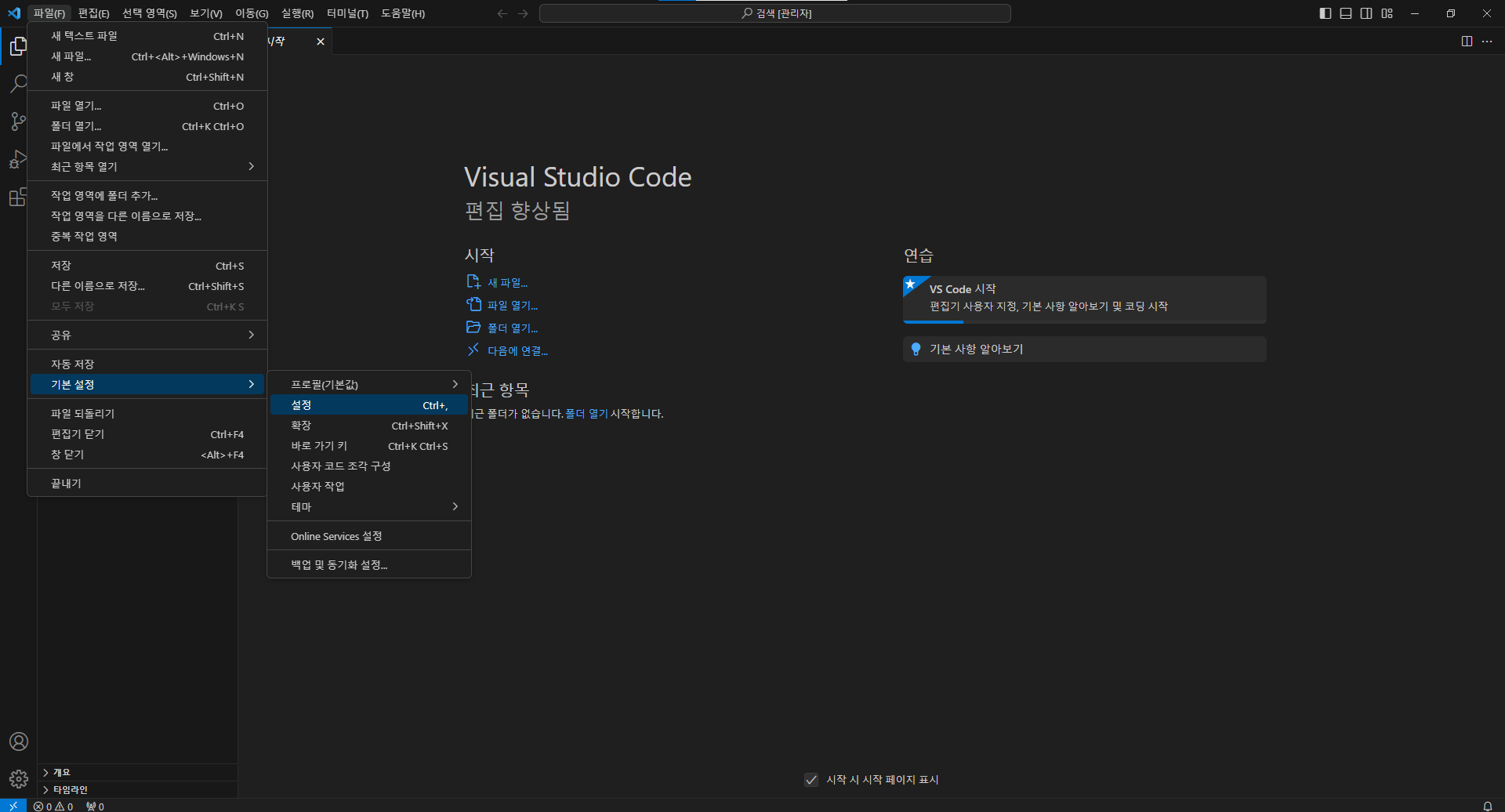Viewport: 1505px width, 812px height.
Task: Toggle the primary side bar layout icon
Action: pos(1325,13)
